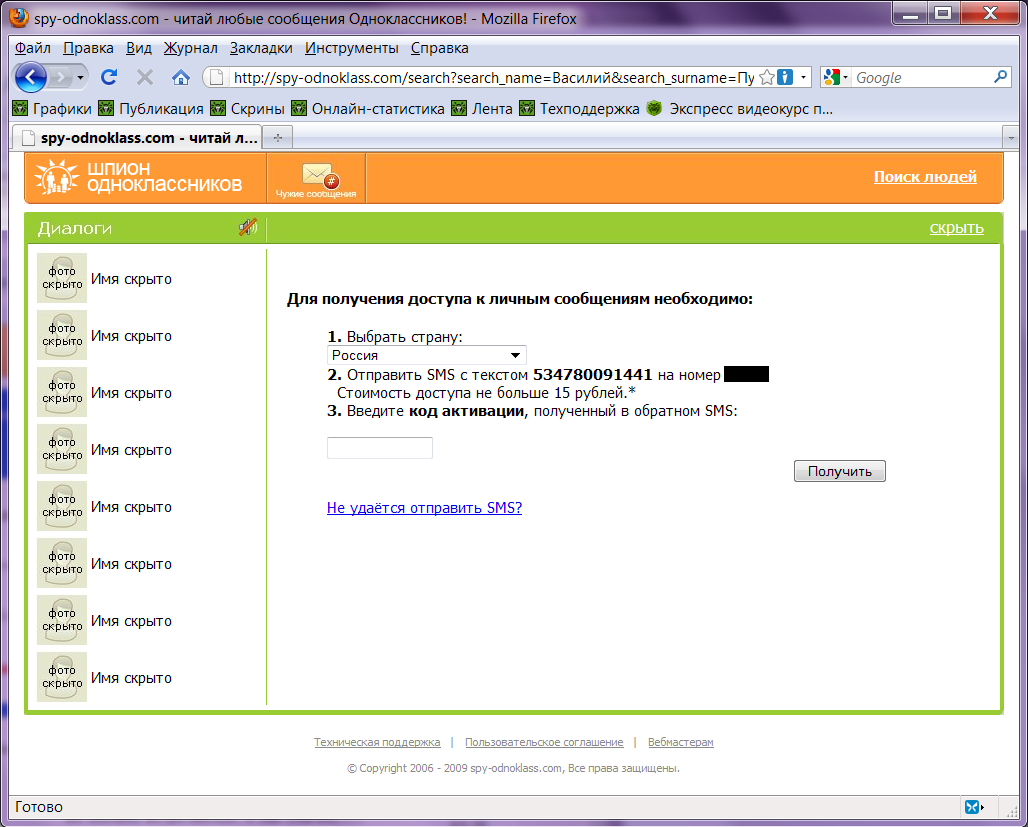Go back with the Firefox back arrow
1028x827 pixels.
pos(30,77)
